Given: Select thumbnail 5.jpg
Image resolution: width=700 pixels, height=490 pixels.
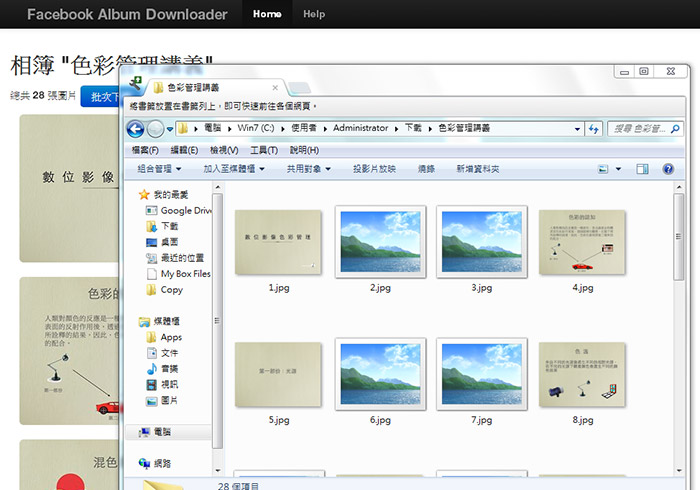Looking at the screenshot, I should tap(278, 374).
